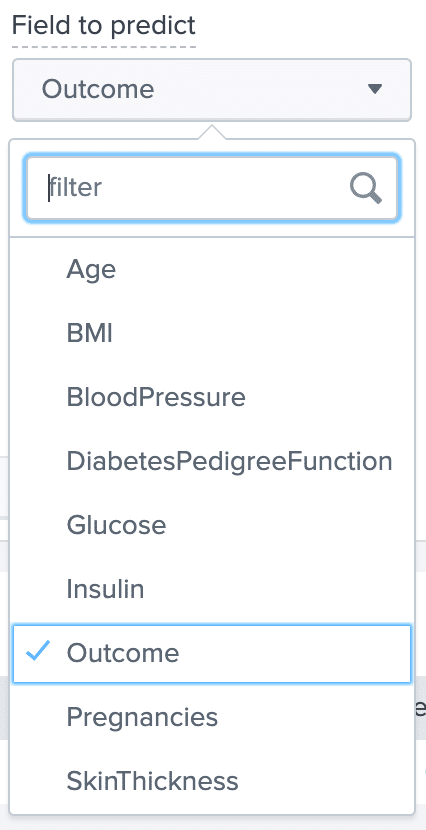The image size is (426, 830).
Task: Click the blue checkmark next to Outcome
Action: click(38, 651)
